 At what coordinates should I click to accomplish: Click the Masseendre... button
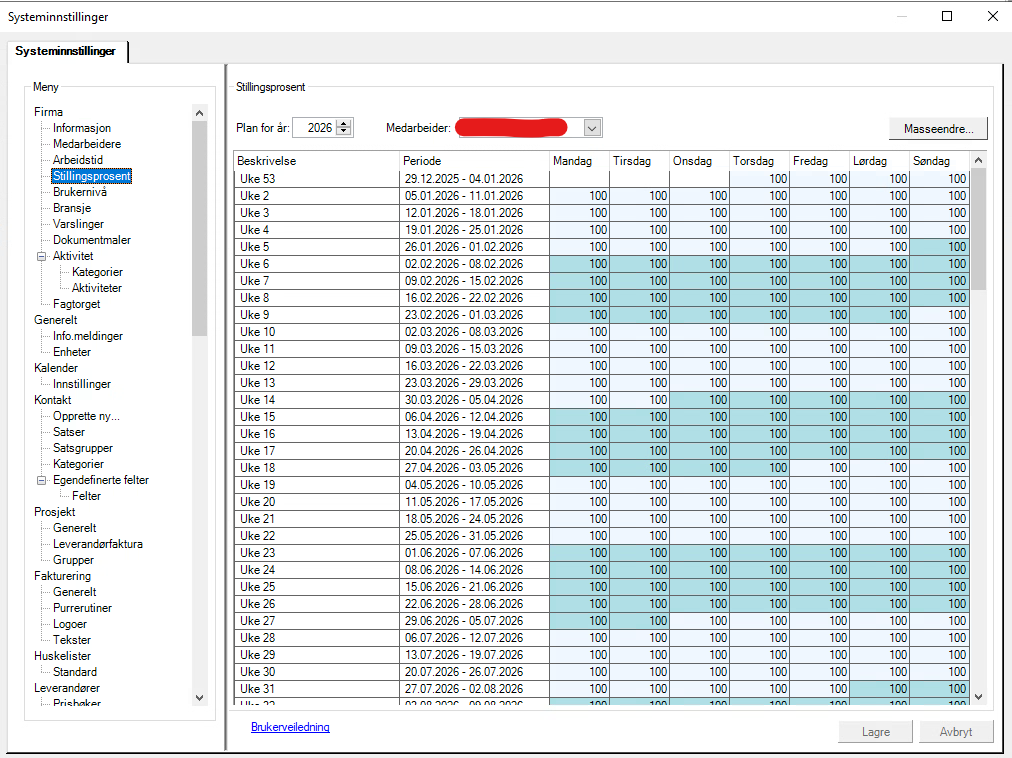938,128
